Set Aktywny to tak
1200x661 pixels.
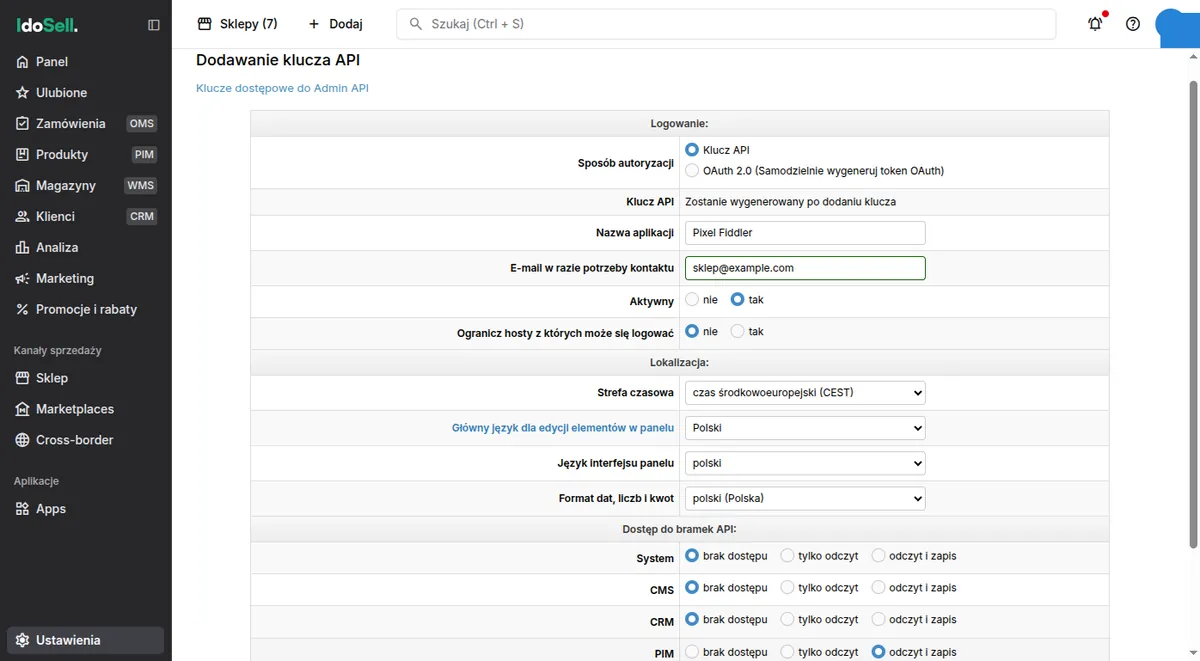[x=738, y=300]
